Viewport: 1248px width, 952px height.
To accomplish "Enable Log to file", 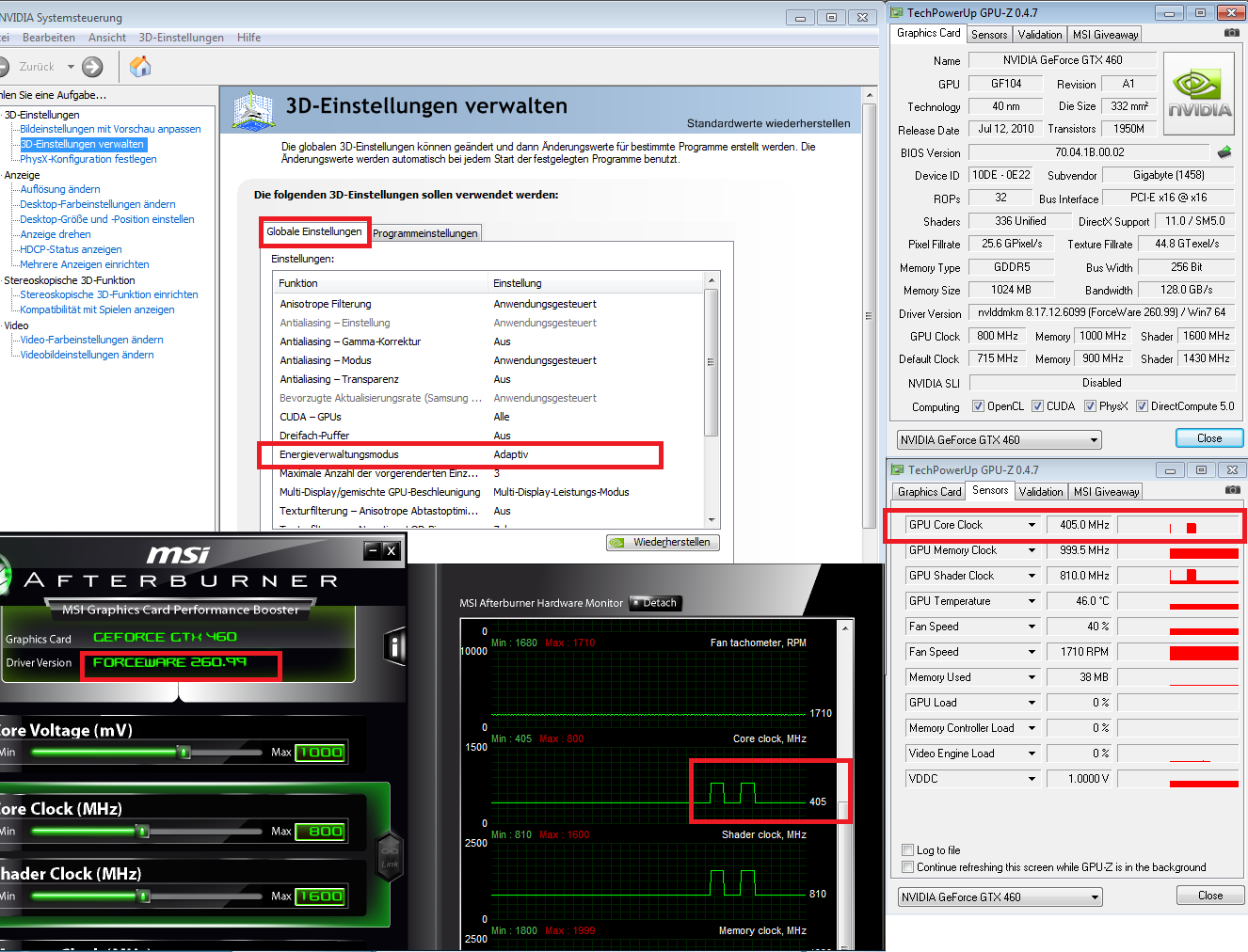I will click(907, 850).
